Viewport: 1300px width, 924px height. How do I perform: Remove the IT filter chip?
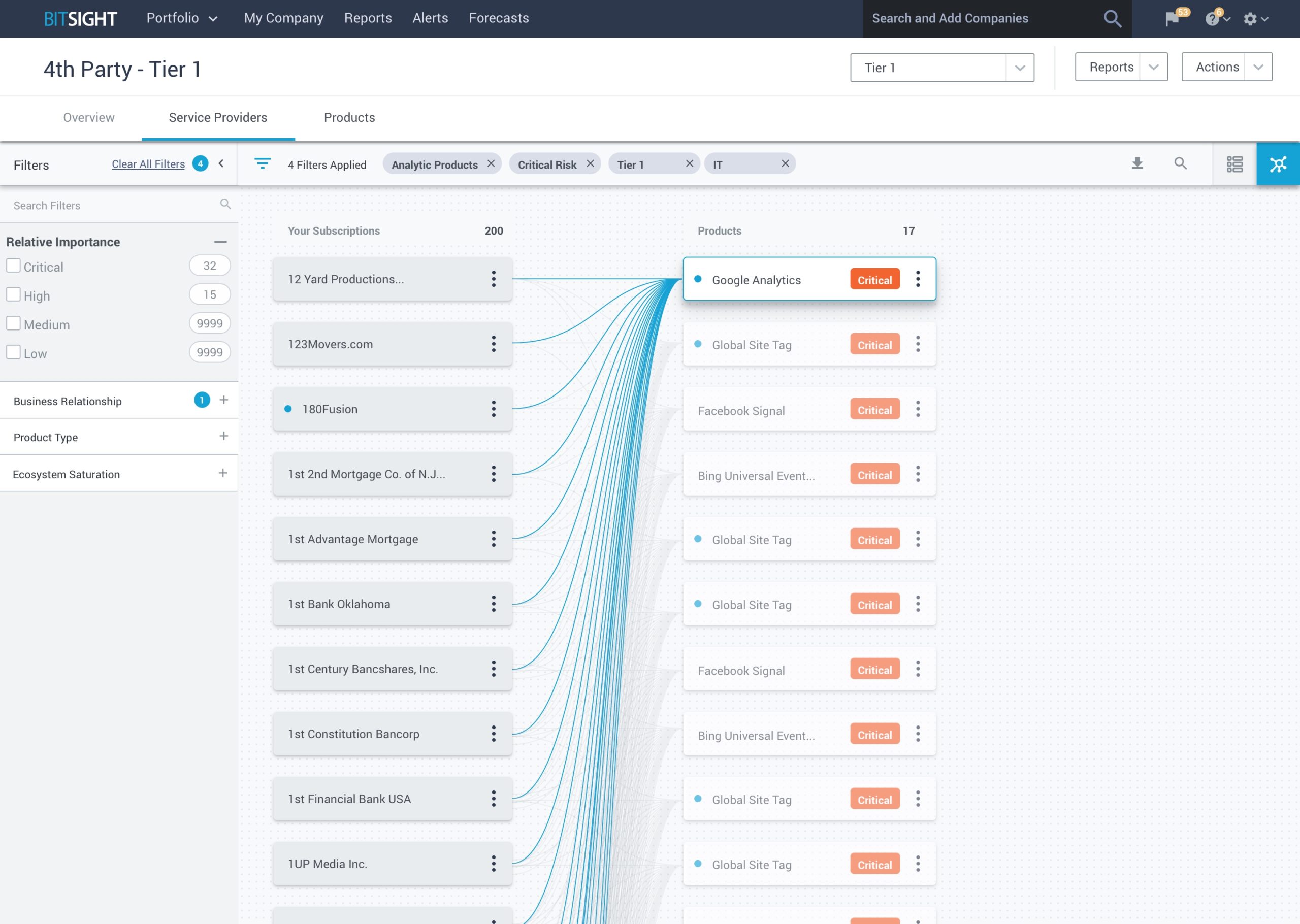pyautogui.click(x=785, y=164)
